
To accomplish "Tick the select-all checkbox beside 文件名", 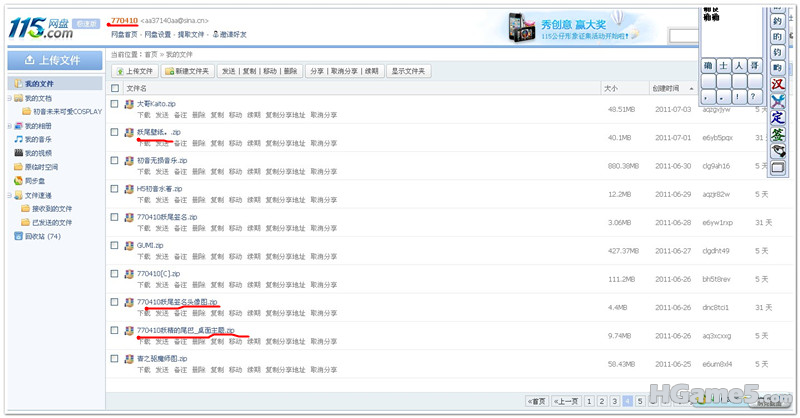I will tap(115, 88).
